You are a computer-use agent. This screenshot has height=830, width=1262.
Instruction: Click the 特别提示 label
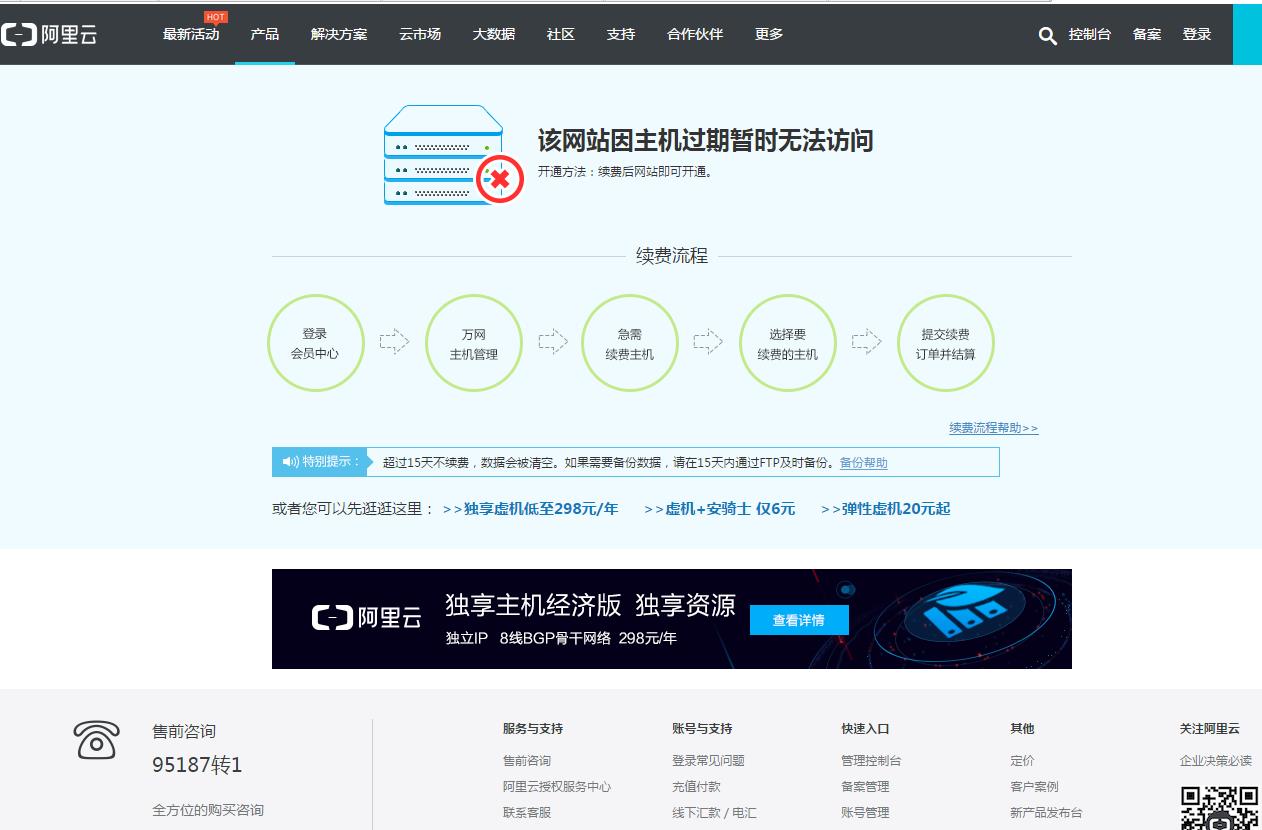330,462
